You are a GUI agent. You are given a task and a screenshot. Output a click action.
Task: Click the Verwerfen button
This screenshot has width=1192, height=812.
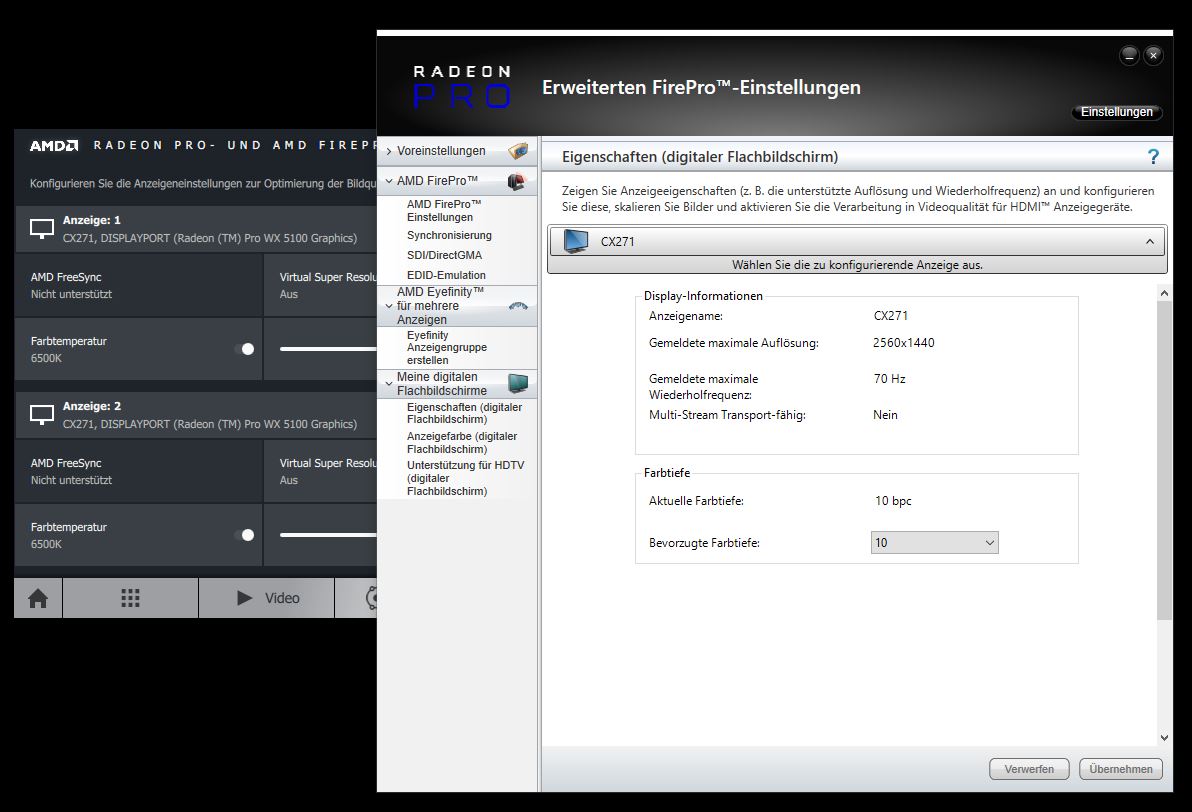pos(1029,769)
